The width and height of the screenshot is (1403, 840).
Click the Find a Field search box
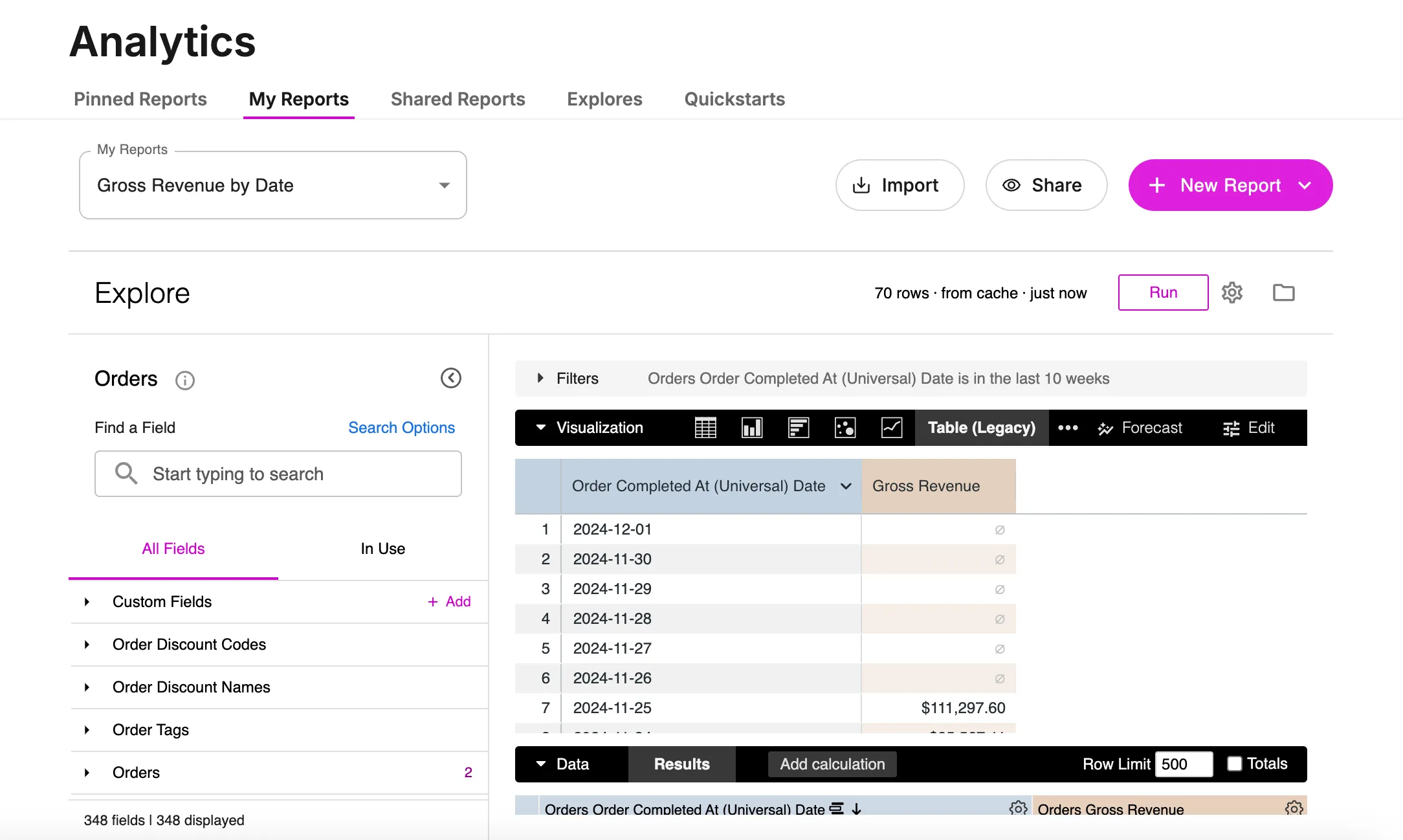click(x=278, y=474)
